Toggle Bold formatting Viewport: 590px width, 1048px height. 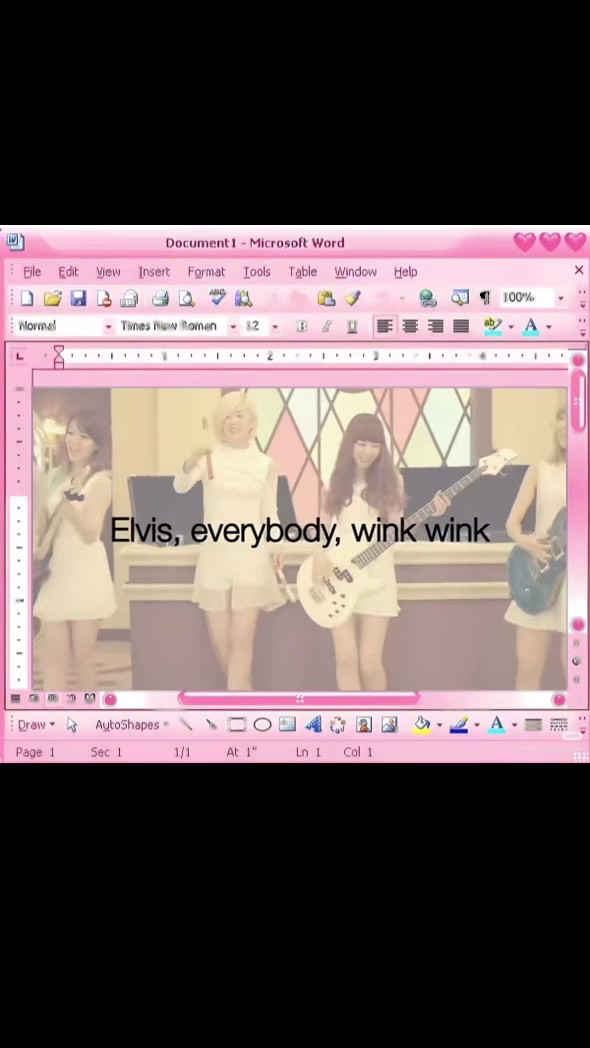coord(301,326)
